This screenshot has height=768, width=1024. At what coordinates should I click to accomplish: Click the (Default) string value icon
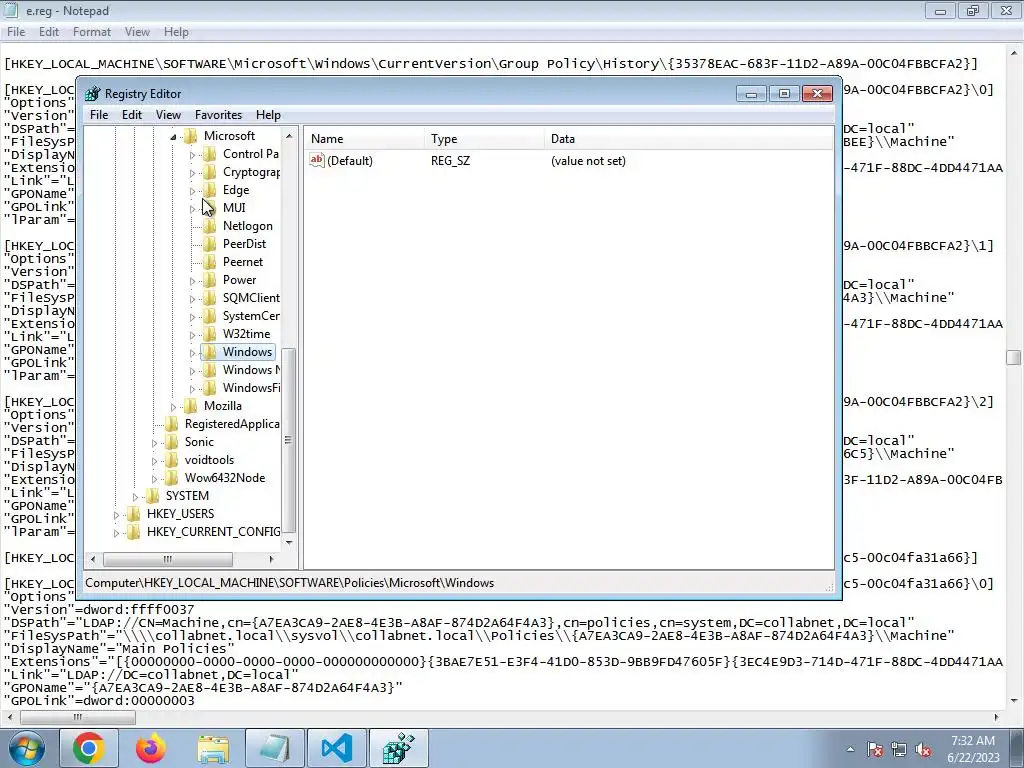(317, 160)
